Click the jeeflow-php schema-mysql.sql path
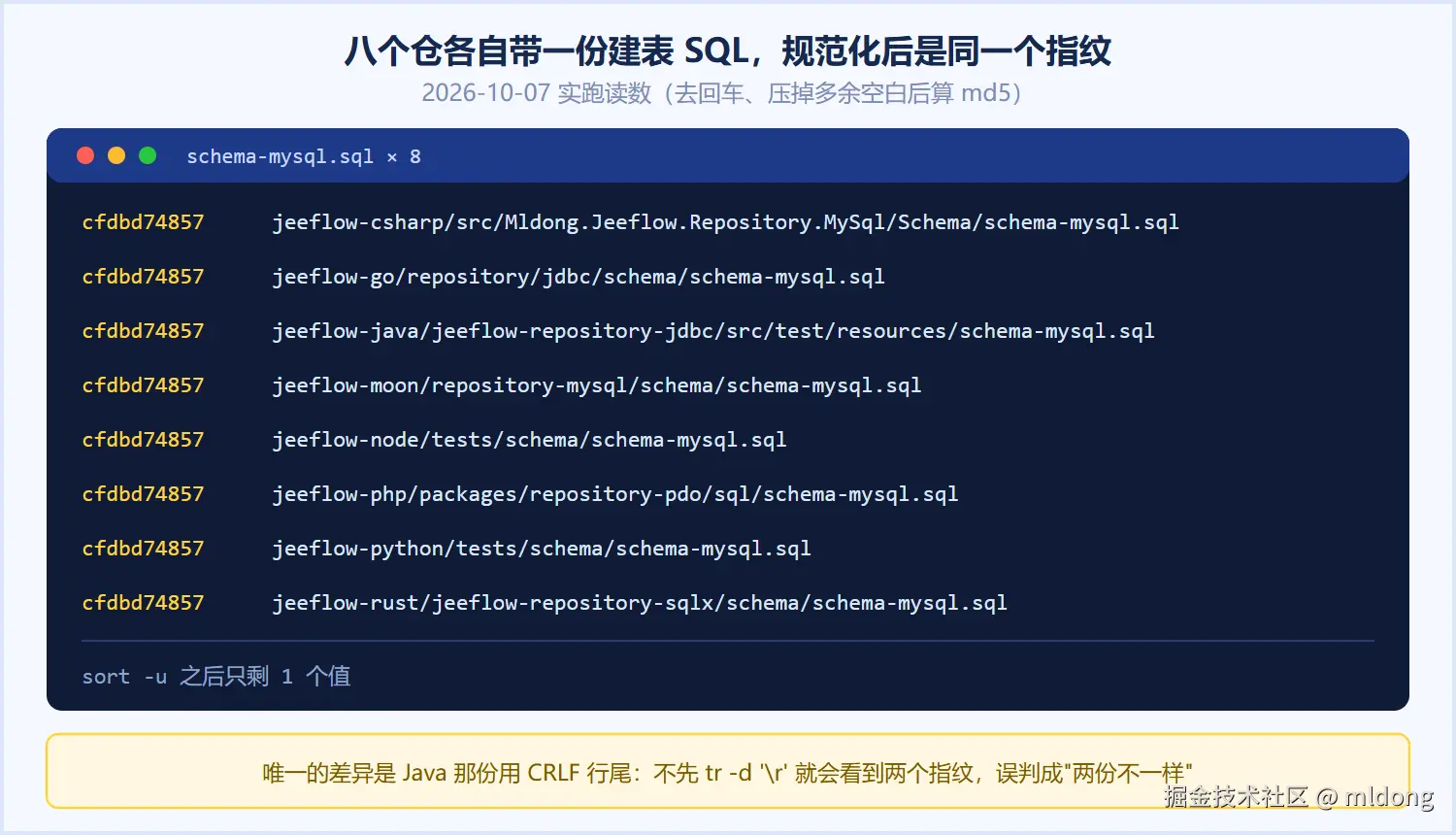This screenshot has height=835, width=1456. [x=615, y=494]
